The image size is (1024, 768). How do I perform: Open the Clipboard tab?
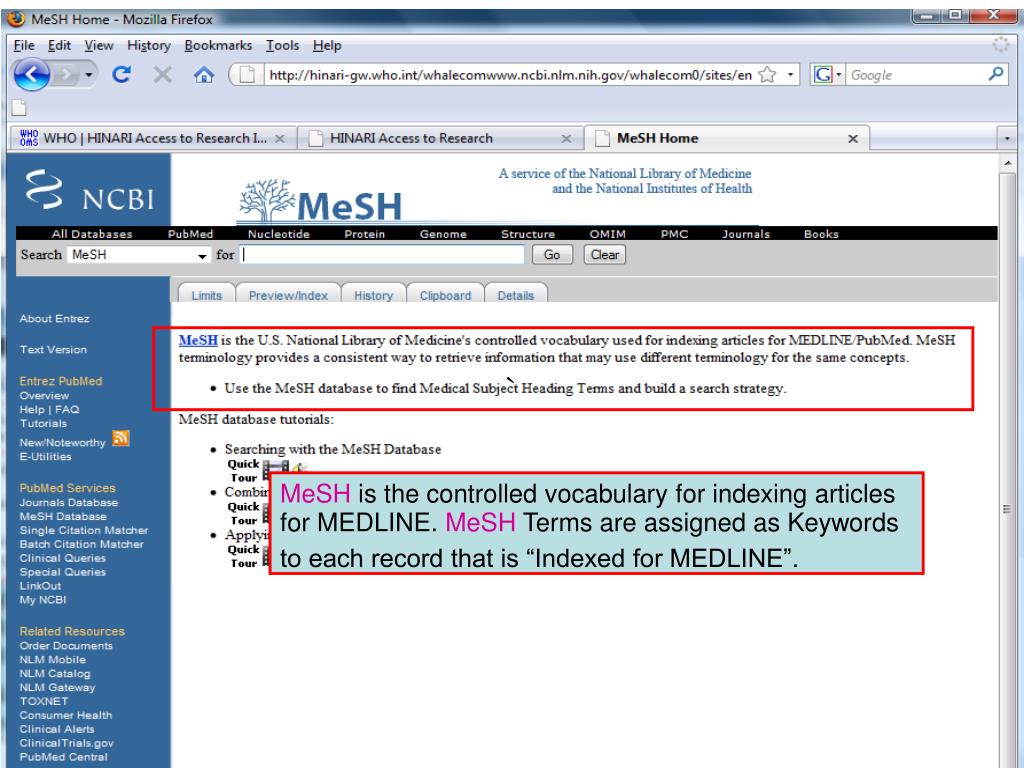445,295
